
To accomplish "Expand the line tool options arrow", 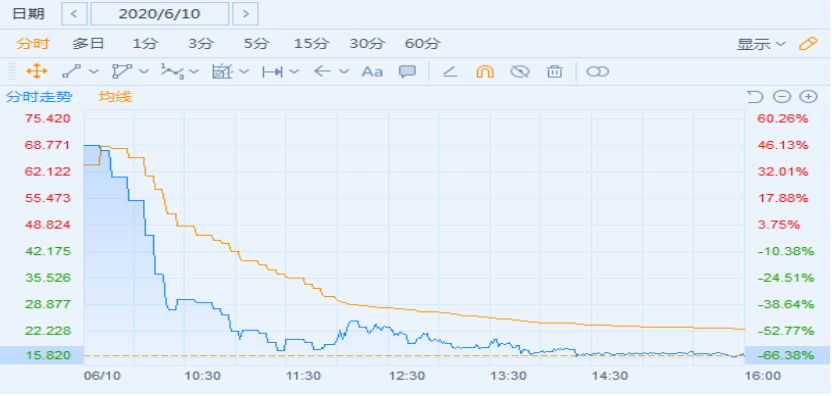I will pyautogui.click(x=94, y=72).
